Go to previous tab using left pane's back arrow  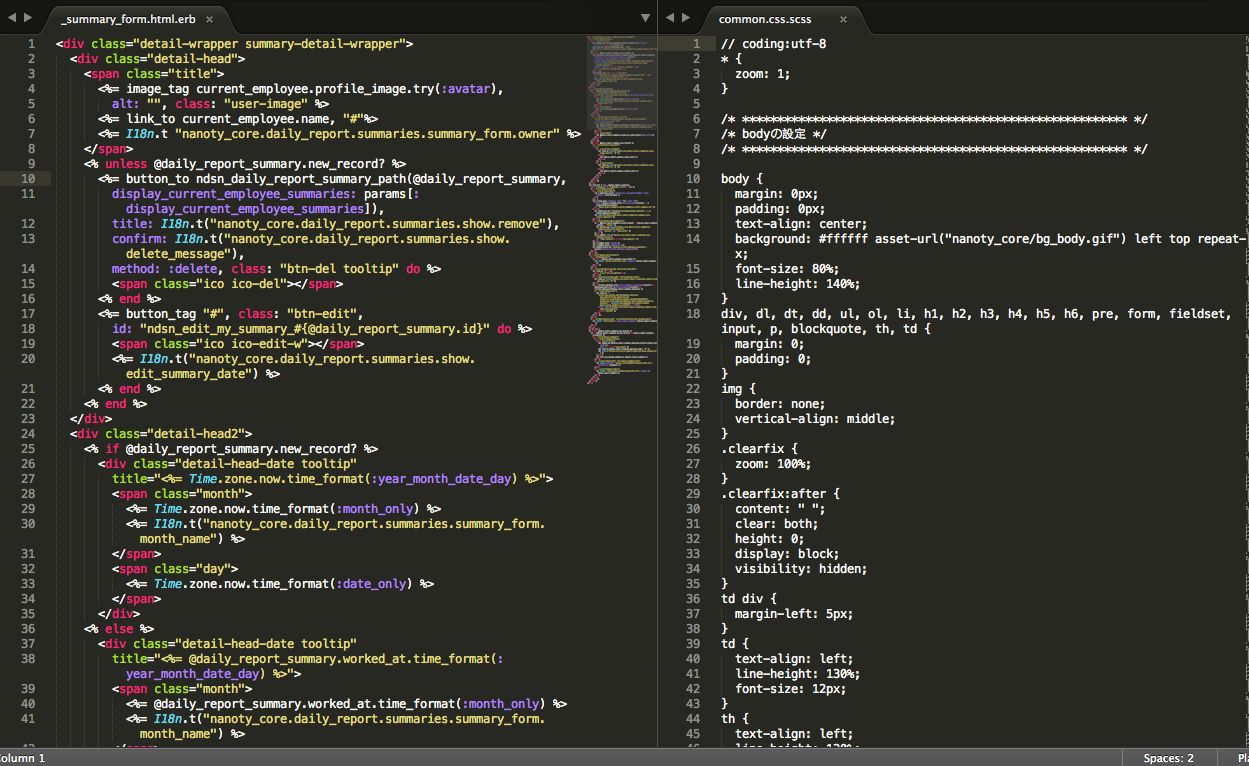pyautogui.click(x=11, y=18)
